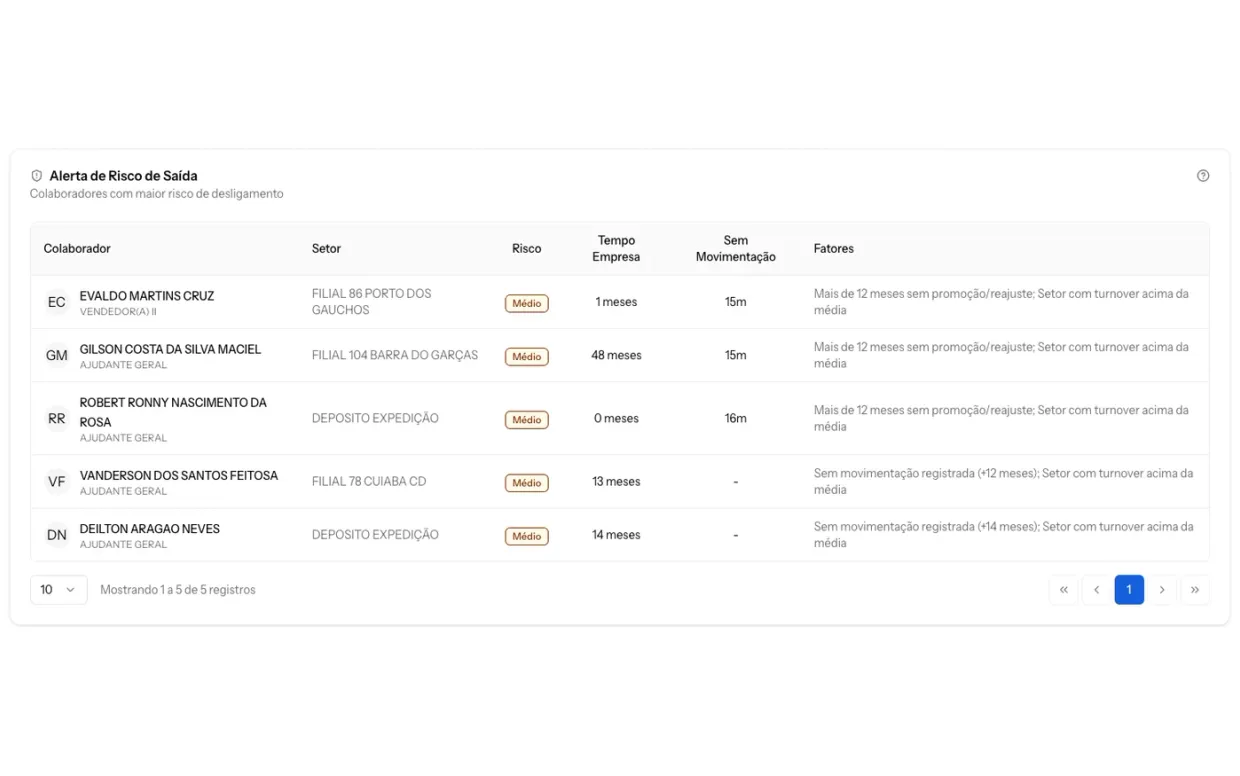Click the RR avatar for Robert Ronny
1240x776 pixels.
click(57, 419)
